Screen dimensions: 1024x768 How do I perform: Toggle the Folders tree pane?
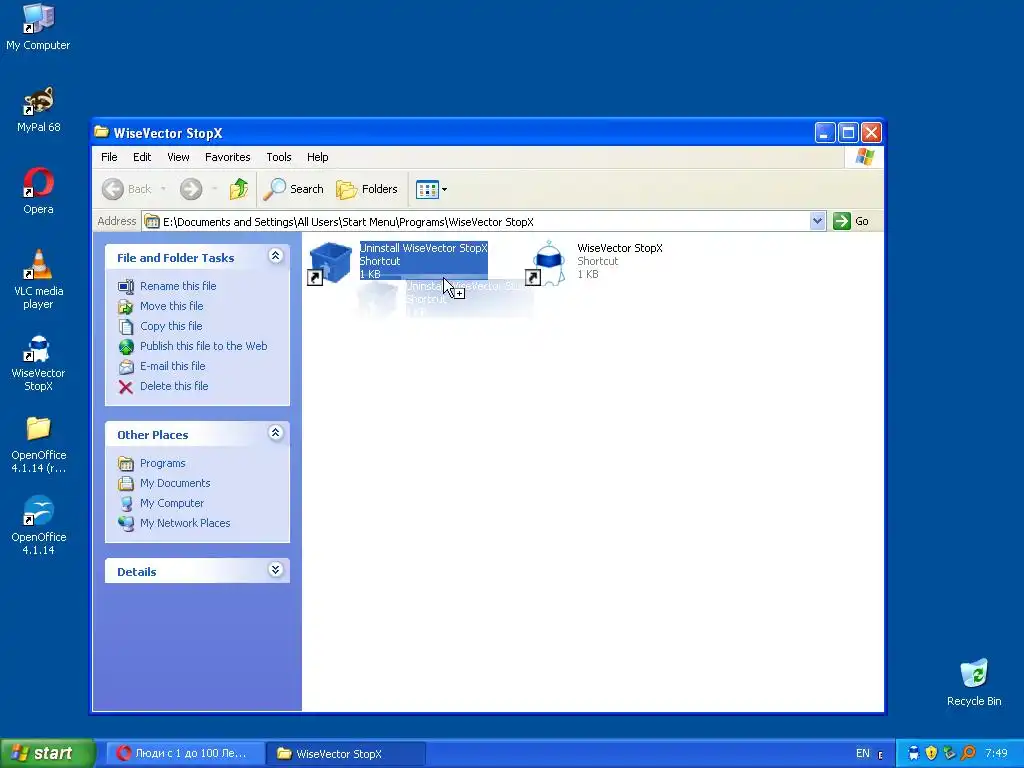(367, 189)
